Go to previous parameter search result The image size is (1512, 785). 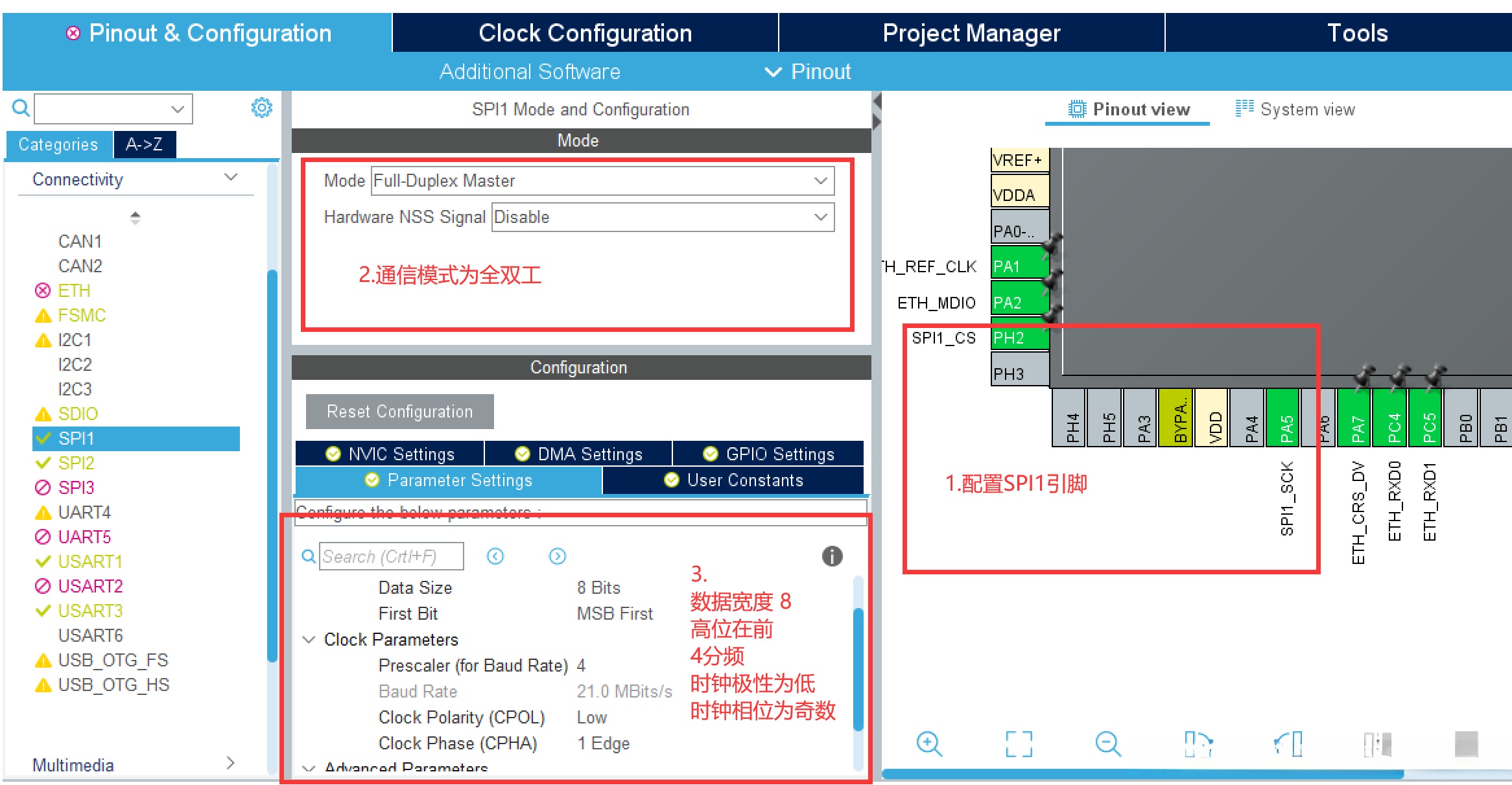(495, 556)
